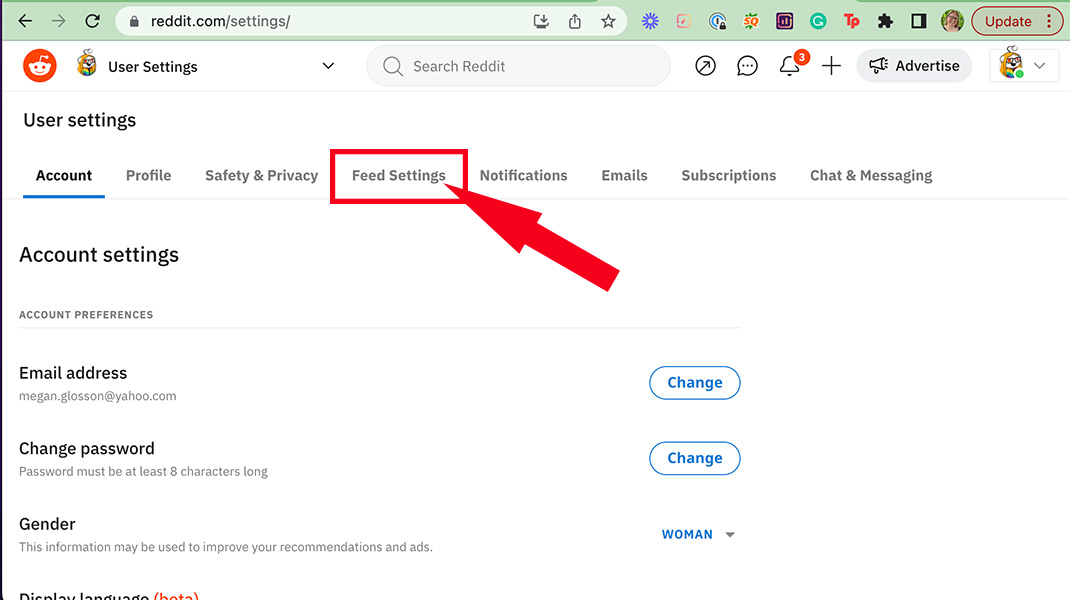The image size is (1070, 600).
Task: Open the chat messages icon
Action: (x=747, y=65)
